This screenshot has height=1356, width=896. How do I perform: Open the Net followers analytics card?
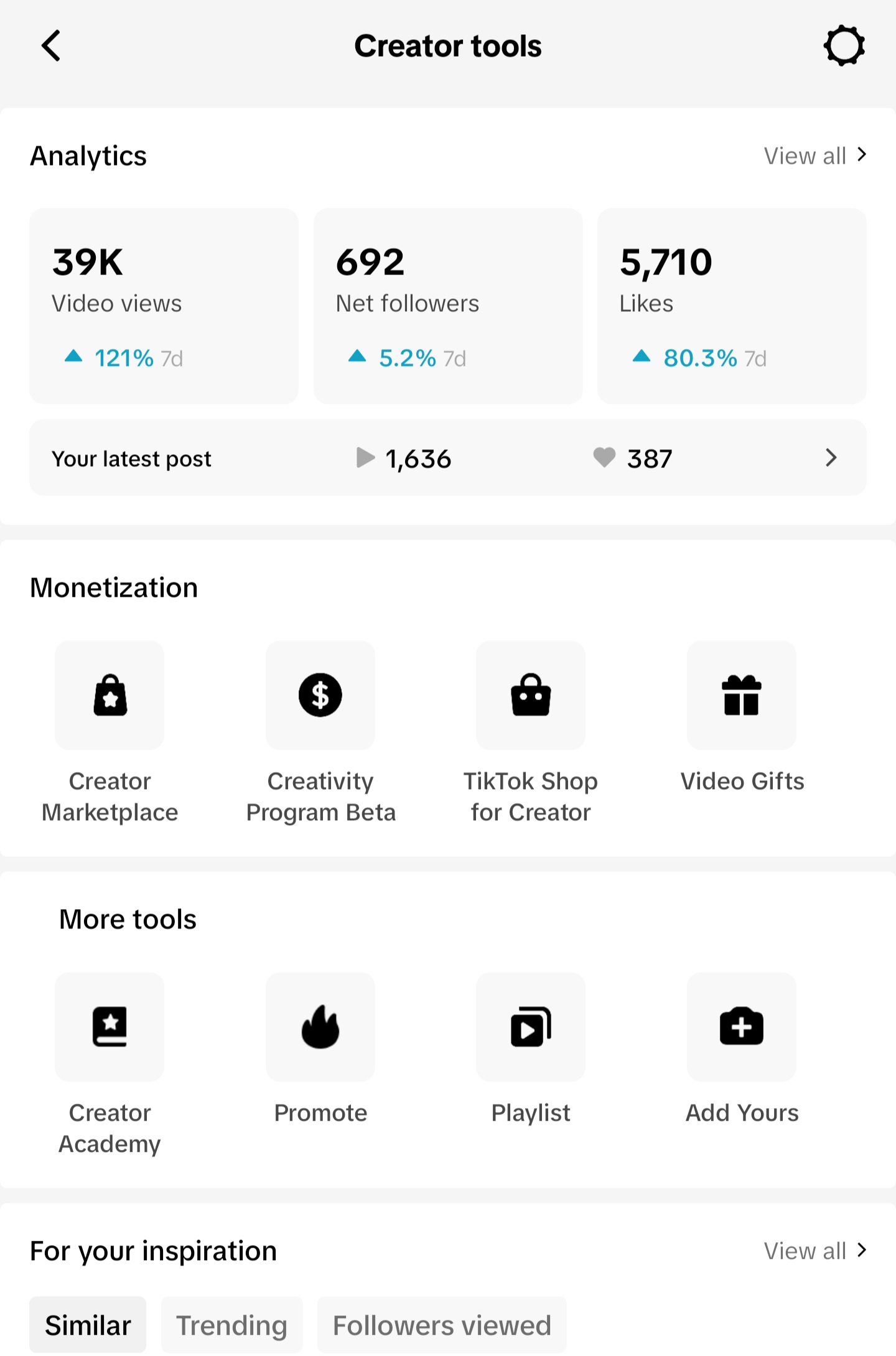point(448,306)
